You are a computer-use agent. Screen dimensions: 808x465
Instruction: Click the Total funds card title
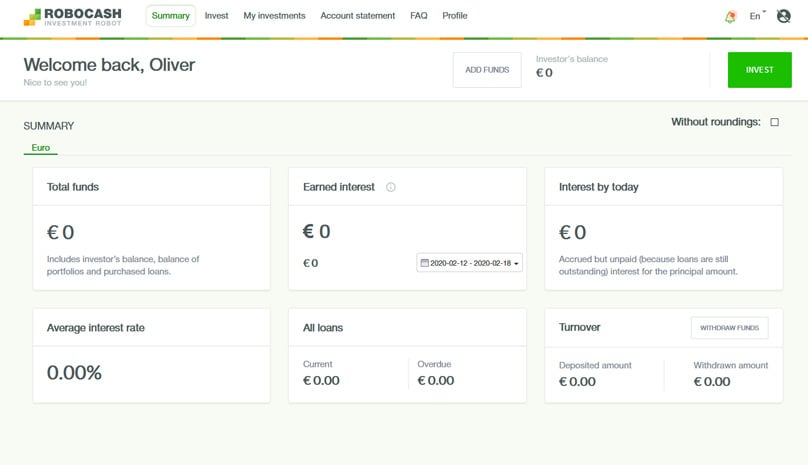(73, 187)
